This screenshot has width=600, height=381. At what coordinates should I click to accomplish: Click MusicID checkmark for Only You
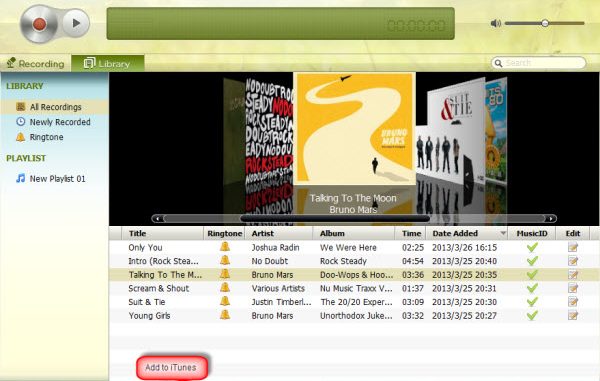532,247
